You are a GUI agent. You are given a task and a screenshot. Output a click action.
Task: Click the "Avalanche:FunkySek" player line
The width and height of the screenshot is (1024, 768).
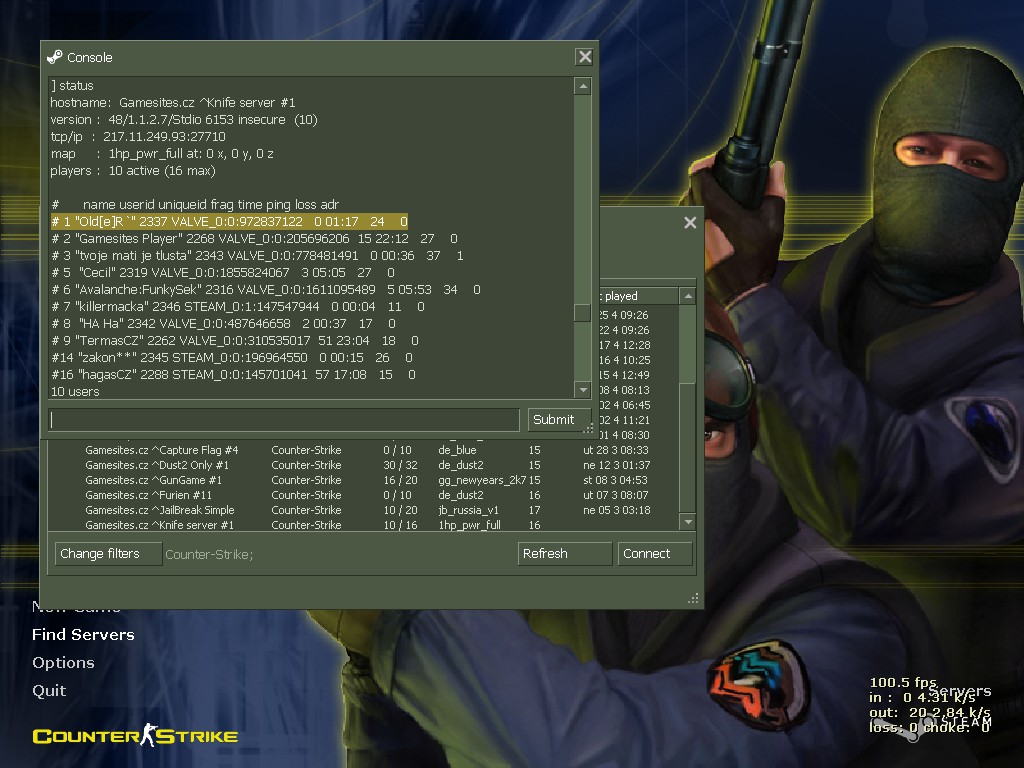click(x=266, y=289)
